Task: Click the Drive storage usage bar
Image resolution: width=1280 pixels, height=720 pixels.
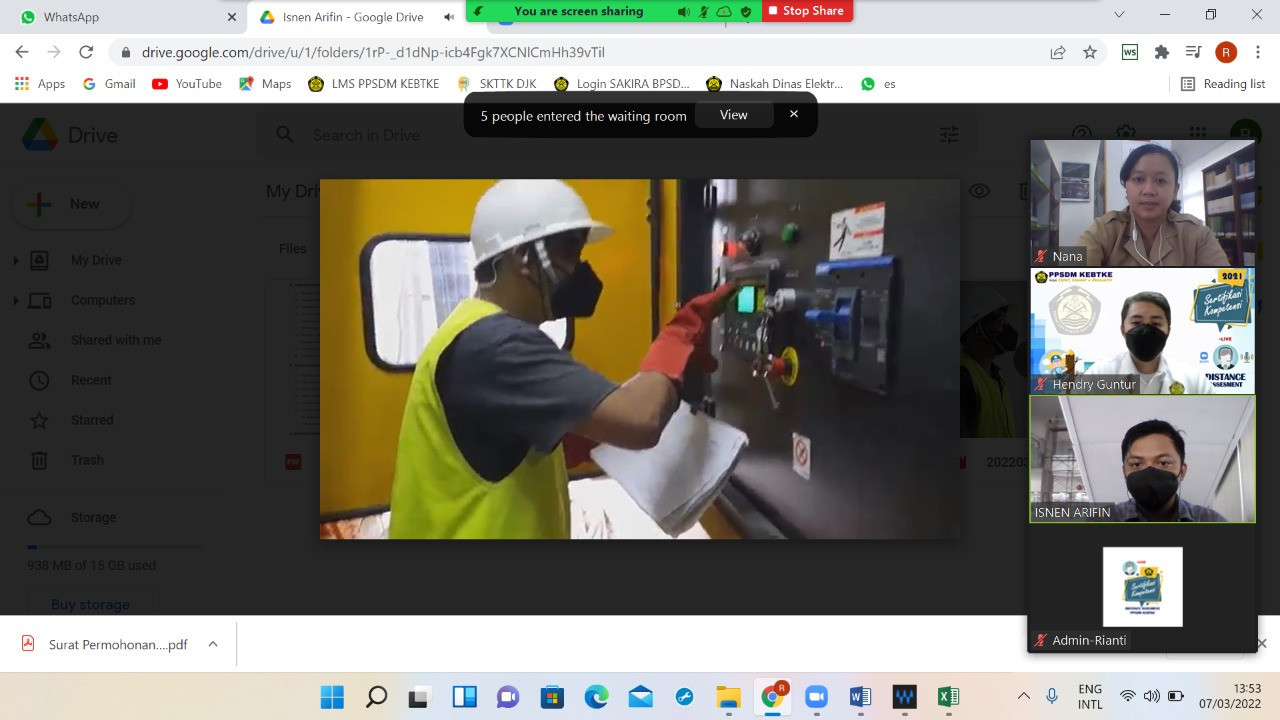Action: coord(114,547)
